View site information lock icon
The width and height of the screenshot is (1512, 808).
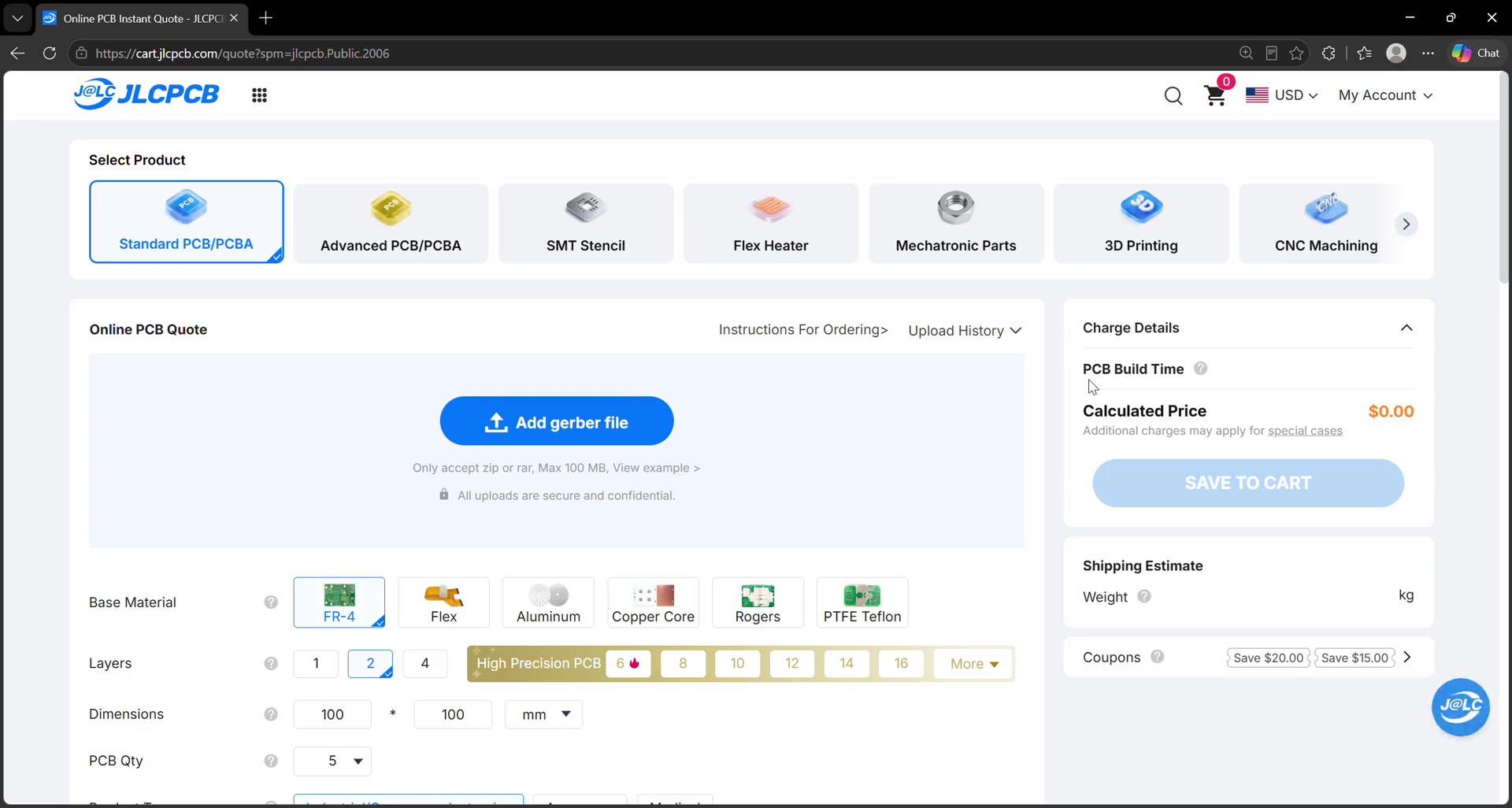[x=81, y=53]
